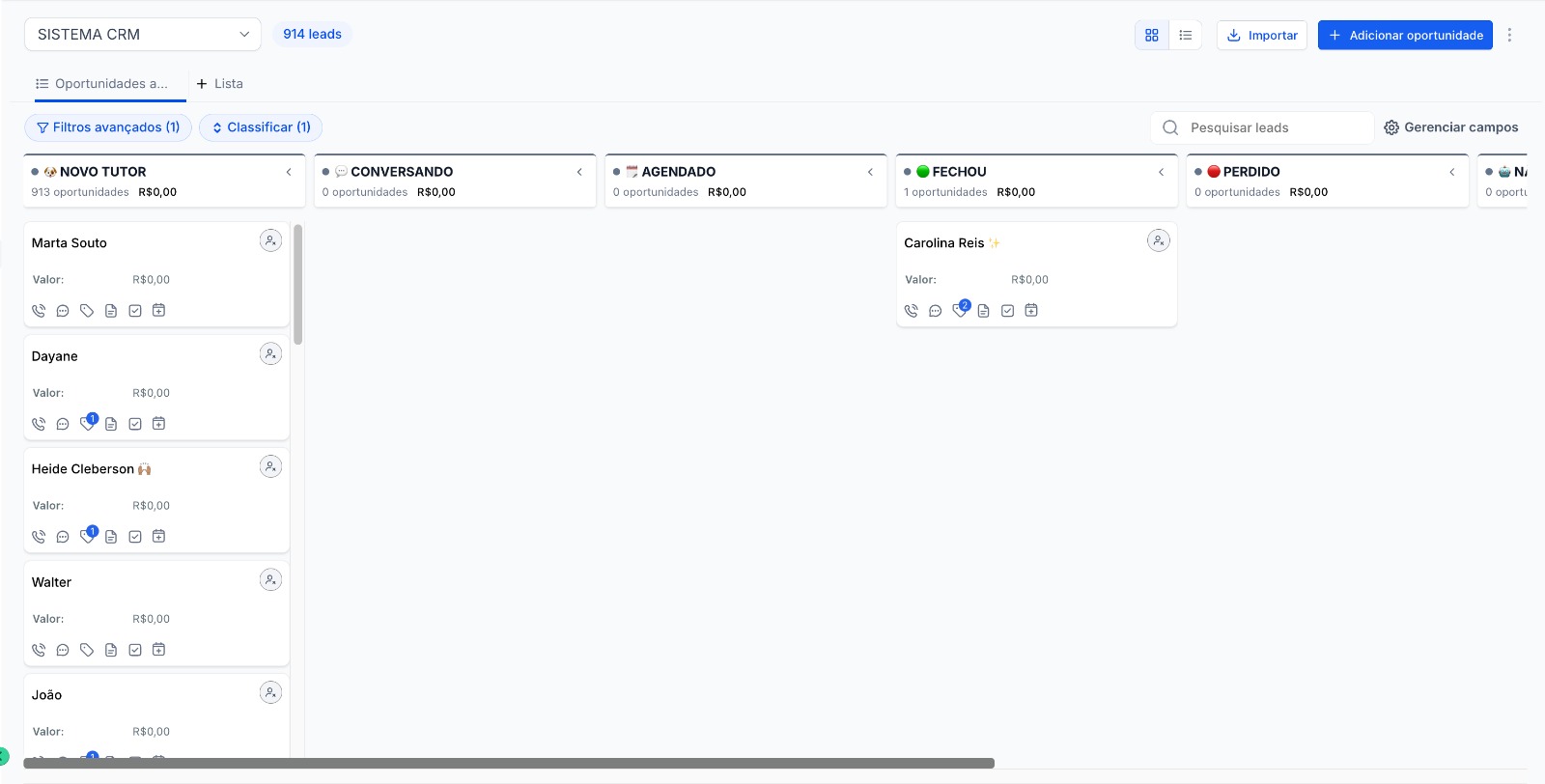Open tag icon with badge on Dayane card
Viewport: 1545px width, 784px height.
click(x=89, y=422)
